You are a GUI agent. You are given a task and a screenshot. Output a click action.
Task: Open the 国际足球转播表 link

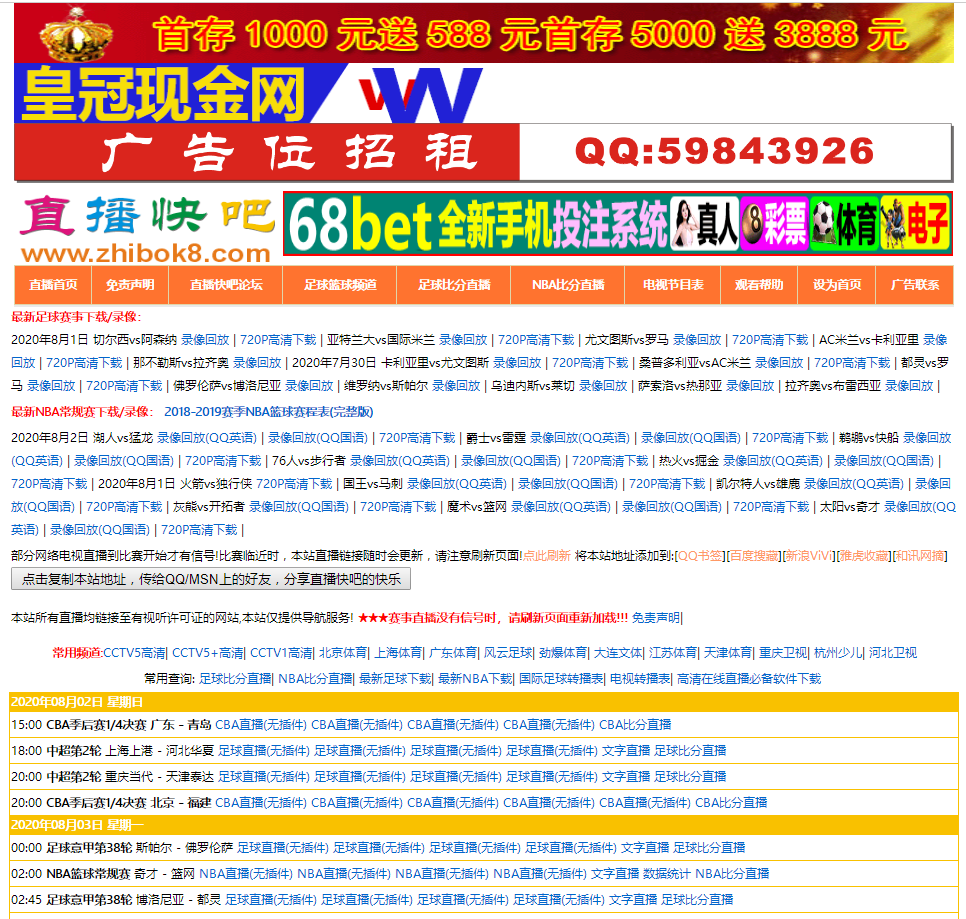coord(561,679)
